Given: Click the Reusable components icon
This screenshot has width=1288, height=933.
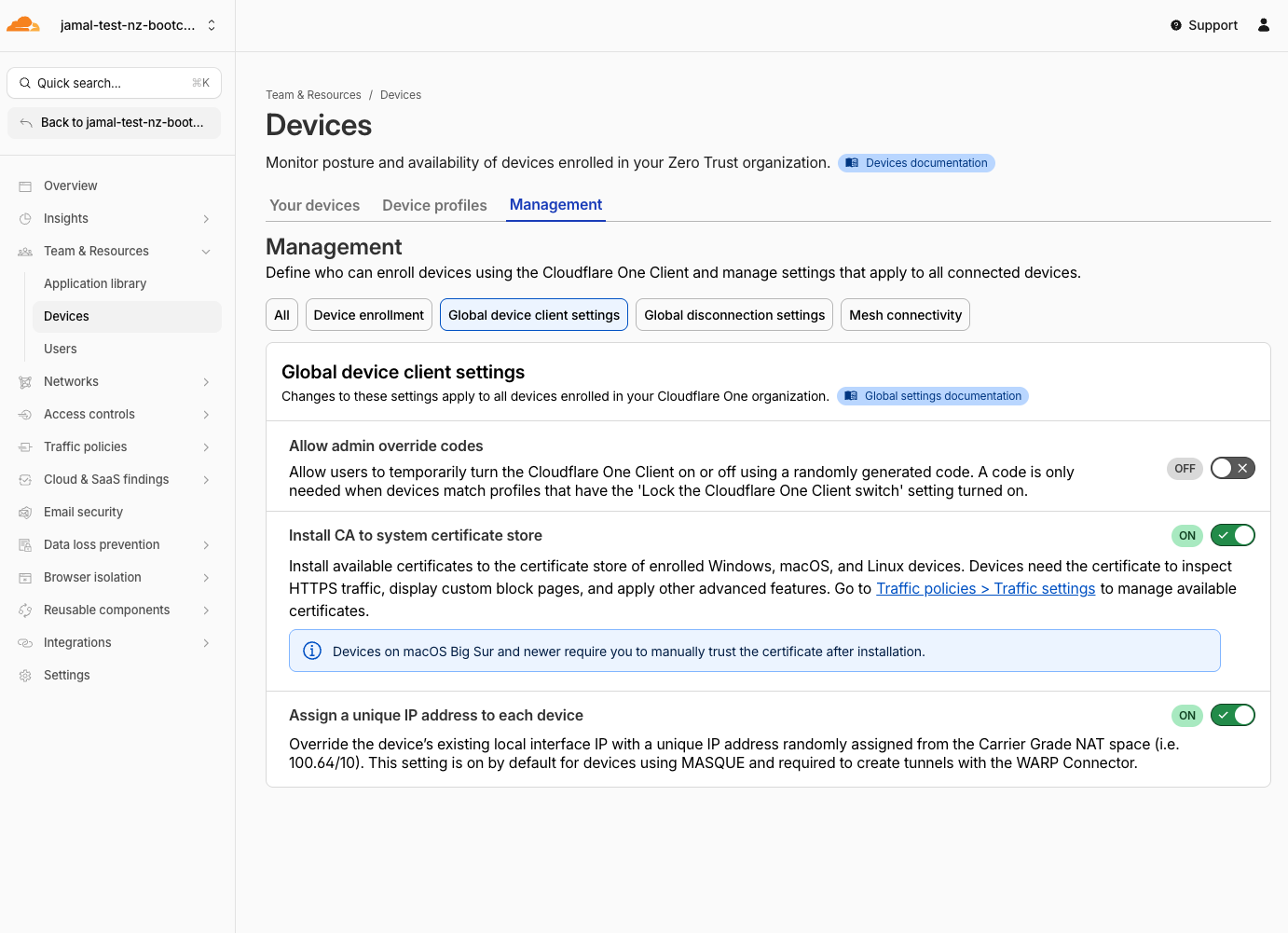Looking at the screenshot, I should pyautogui.click(x=25, y=611).
